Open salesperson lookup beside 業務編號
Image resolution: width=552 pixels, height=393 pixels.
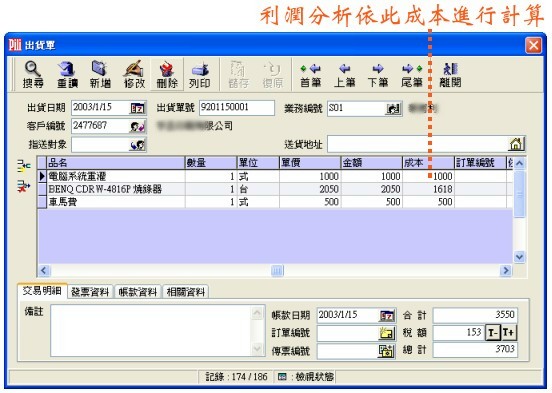(393, 108)
